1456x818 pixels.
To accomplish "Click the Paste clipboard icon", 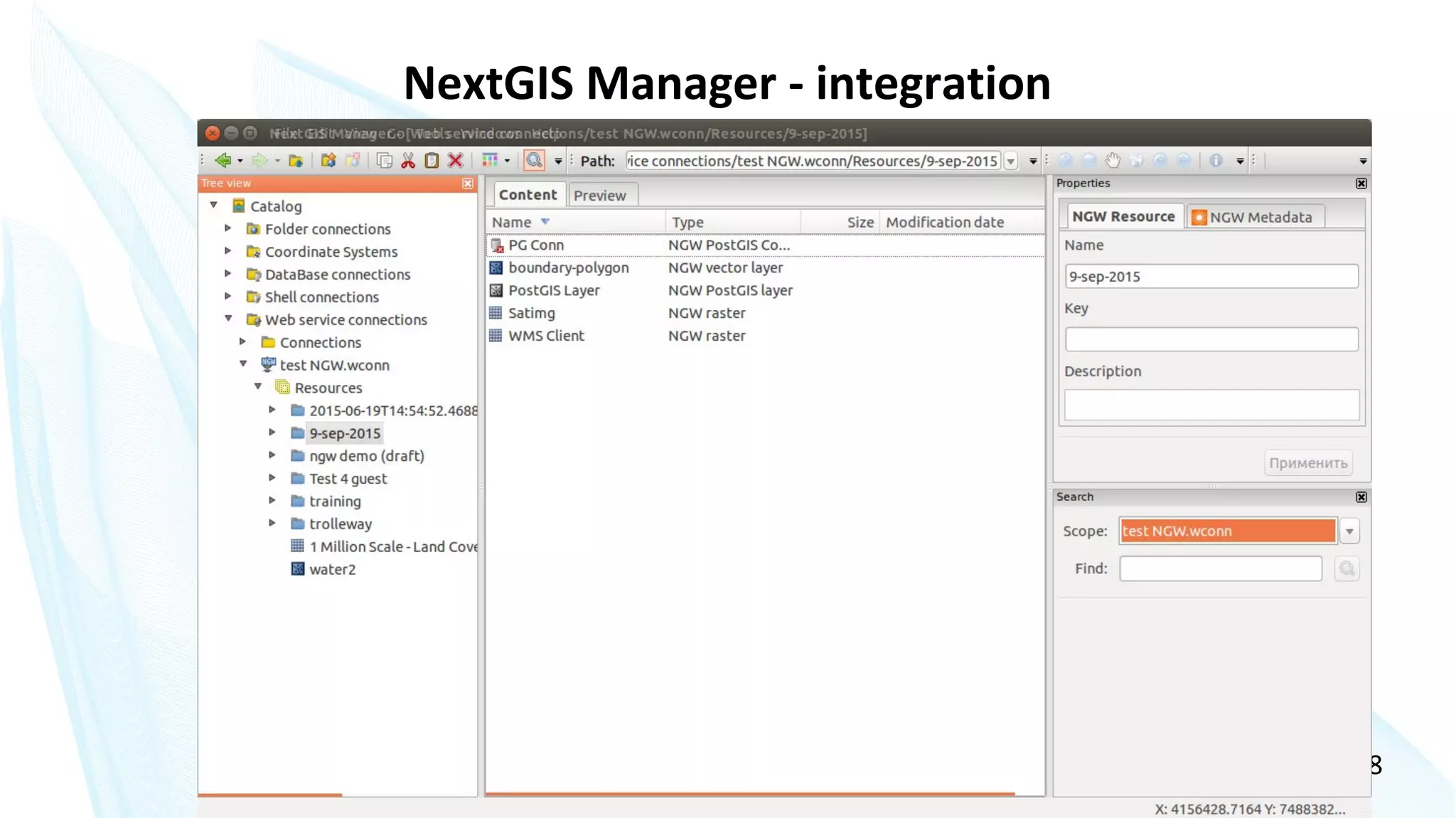I will coord(432,161).
